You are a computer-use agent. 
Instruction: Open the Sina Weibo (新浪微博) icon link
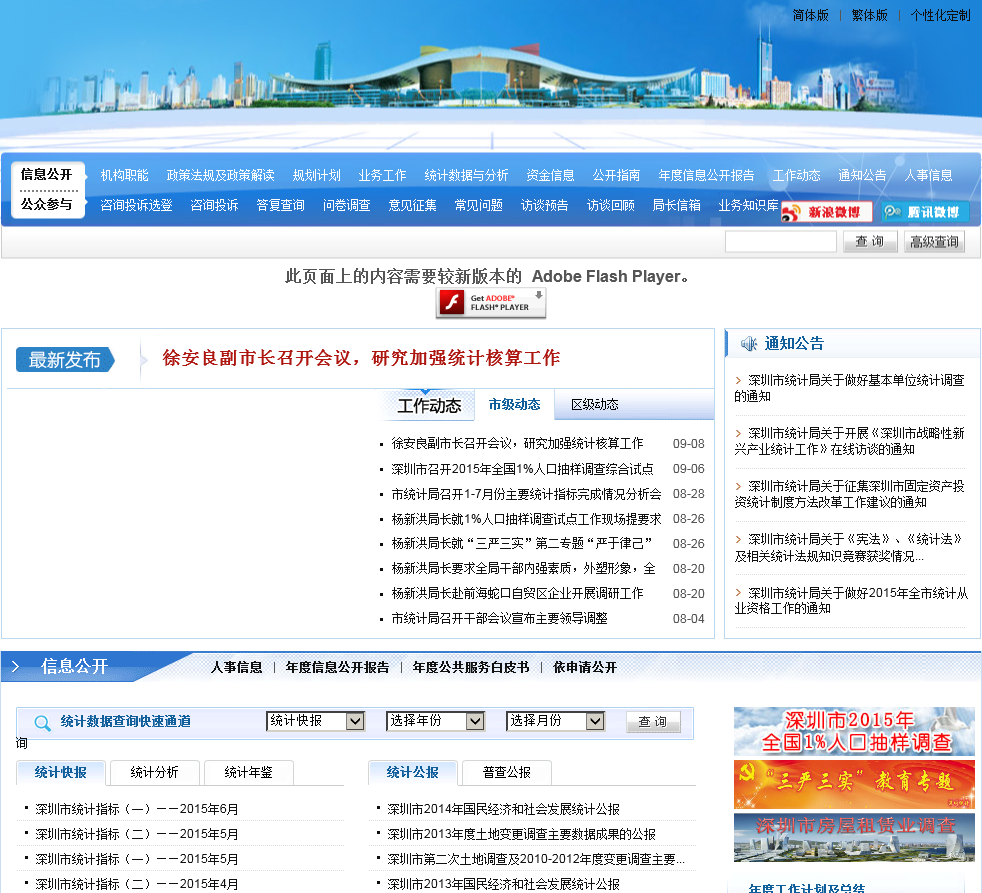[827, 212]
